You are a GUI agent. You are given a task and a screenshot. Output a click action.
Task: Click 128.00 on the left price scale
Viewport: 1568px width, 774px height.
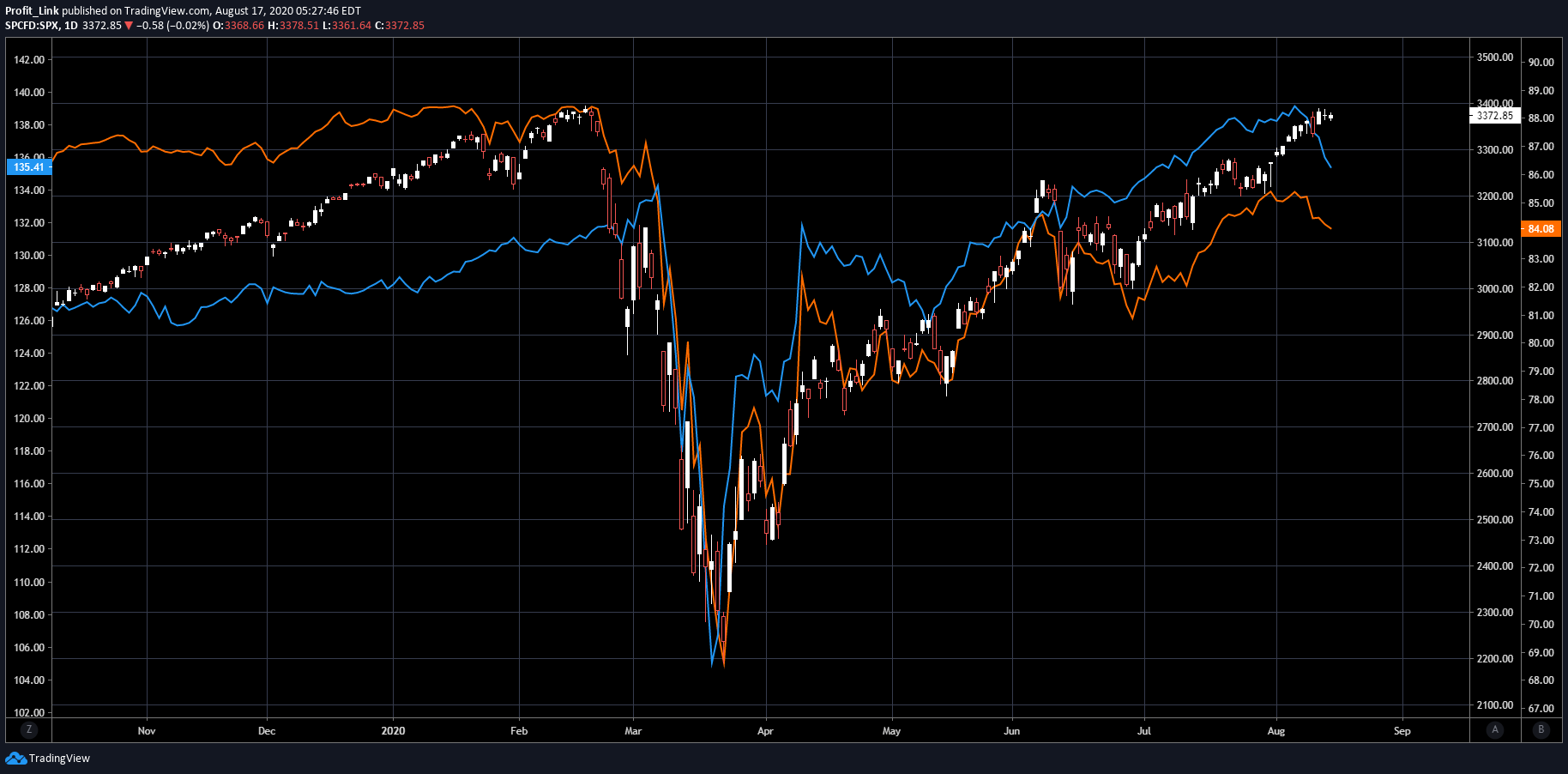pyautogui.click(x=29, y=288)
